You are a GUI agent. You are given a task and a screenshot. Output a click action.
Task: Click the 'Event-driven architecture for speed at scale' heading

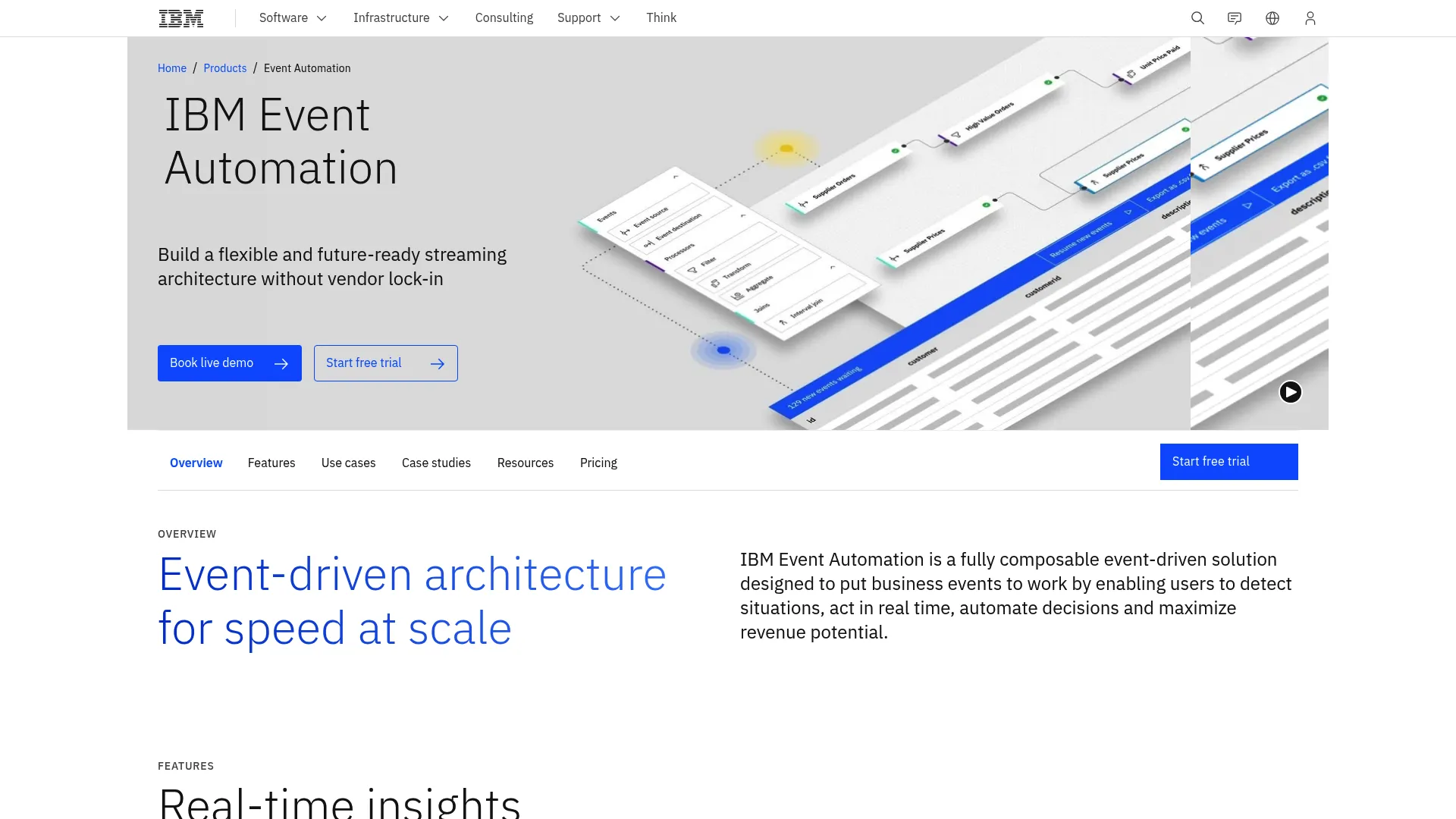(x=413, y=601)
